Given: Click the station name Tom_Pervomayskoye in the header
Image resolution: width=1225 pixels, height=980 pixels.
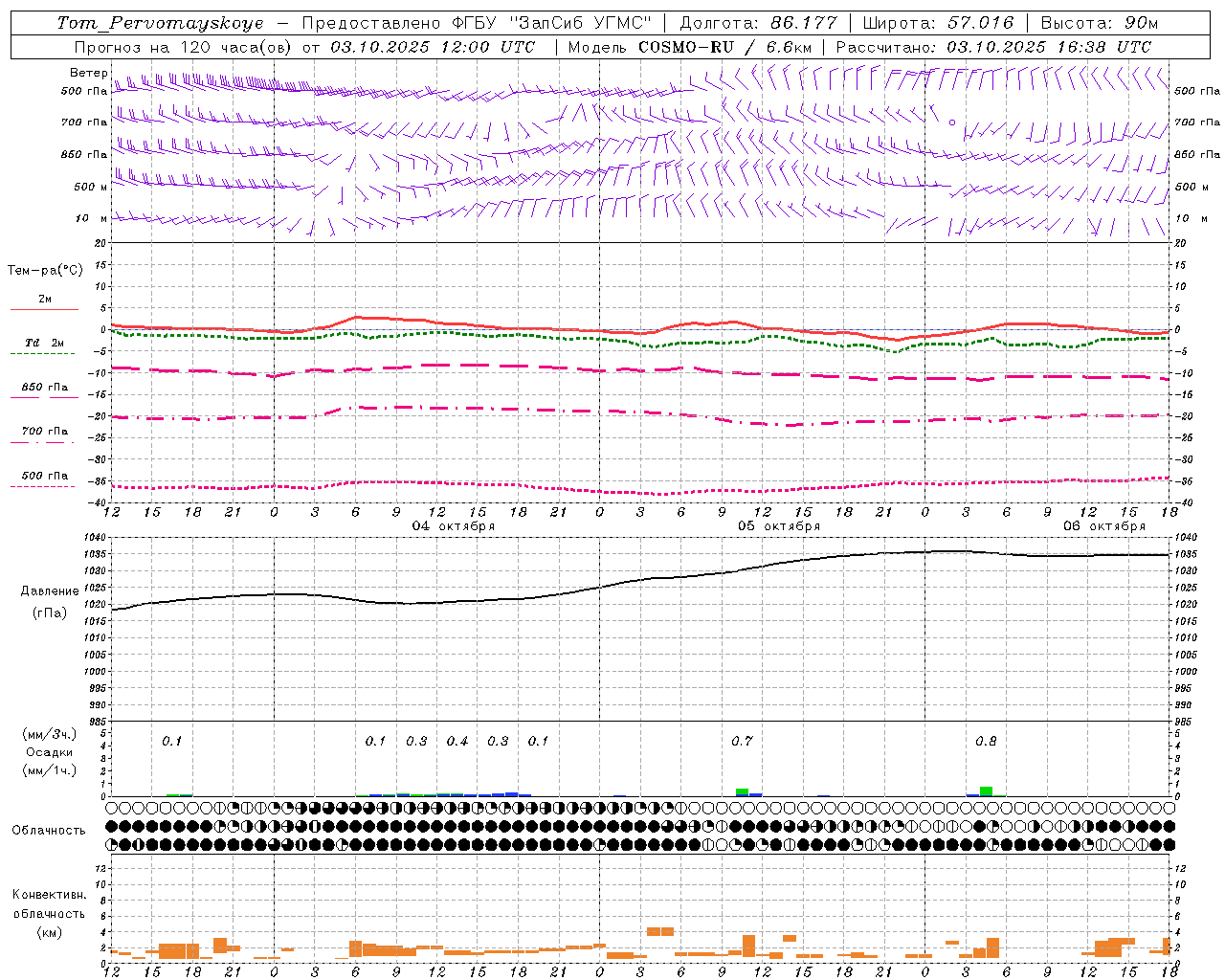Looking at the screenshot, I should (x=160, y=23).
